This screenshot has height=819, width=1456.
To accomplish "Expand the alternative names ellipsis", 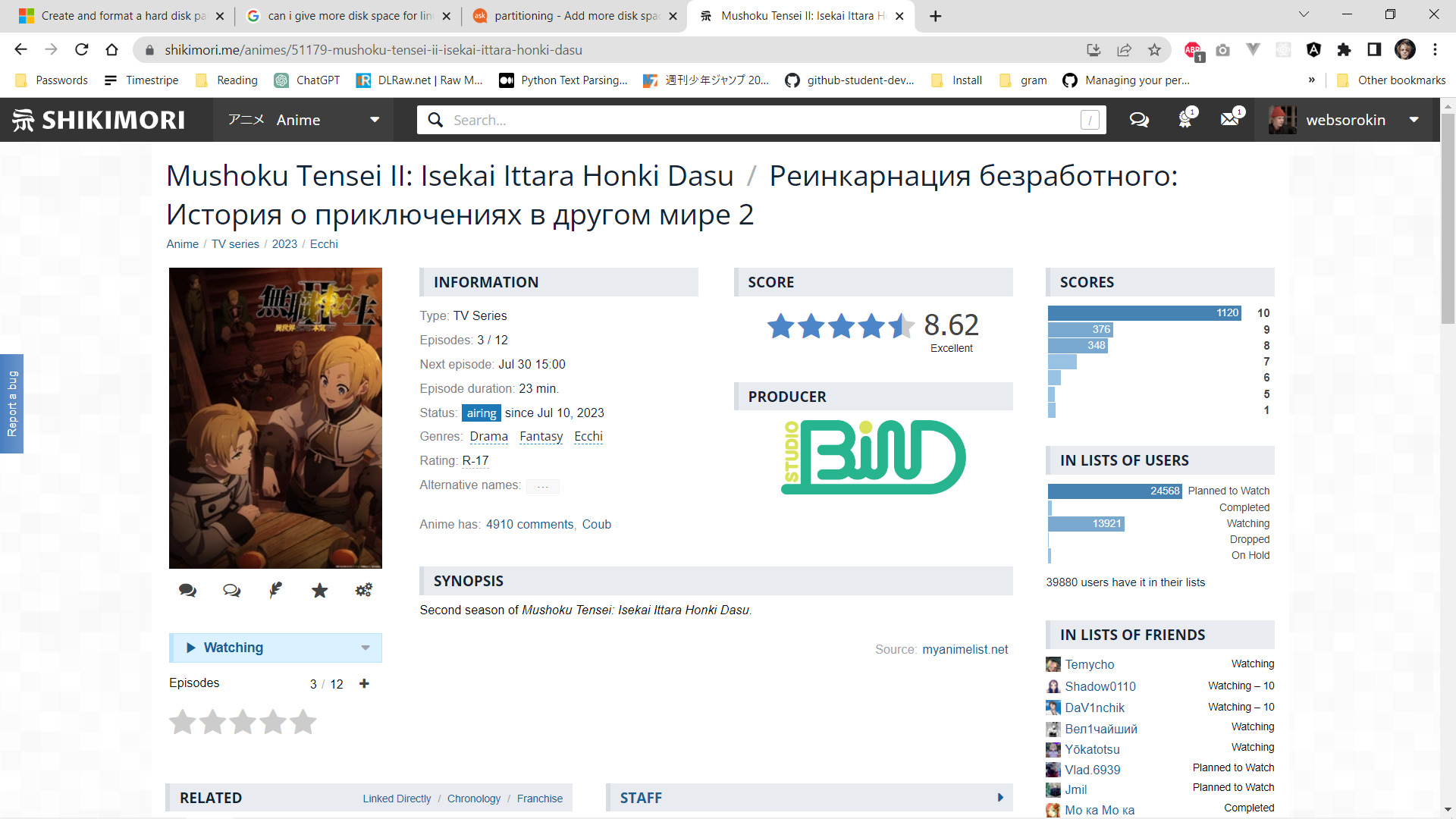I will (x=542, y=486).
